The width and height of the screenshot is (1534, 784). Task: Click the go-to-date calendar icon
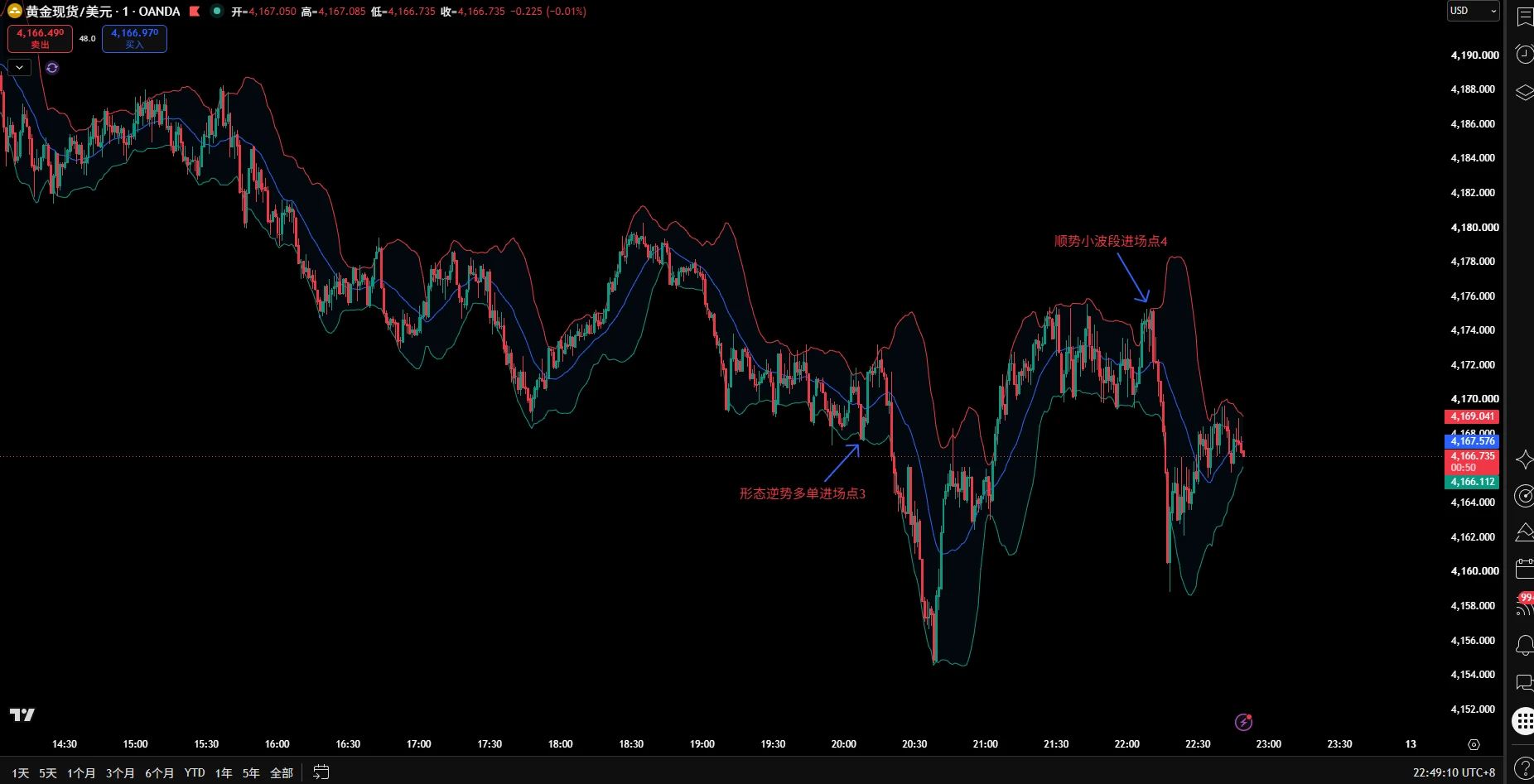coord(321,772)
